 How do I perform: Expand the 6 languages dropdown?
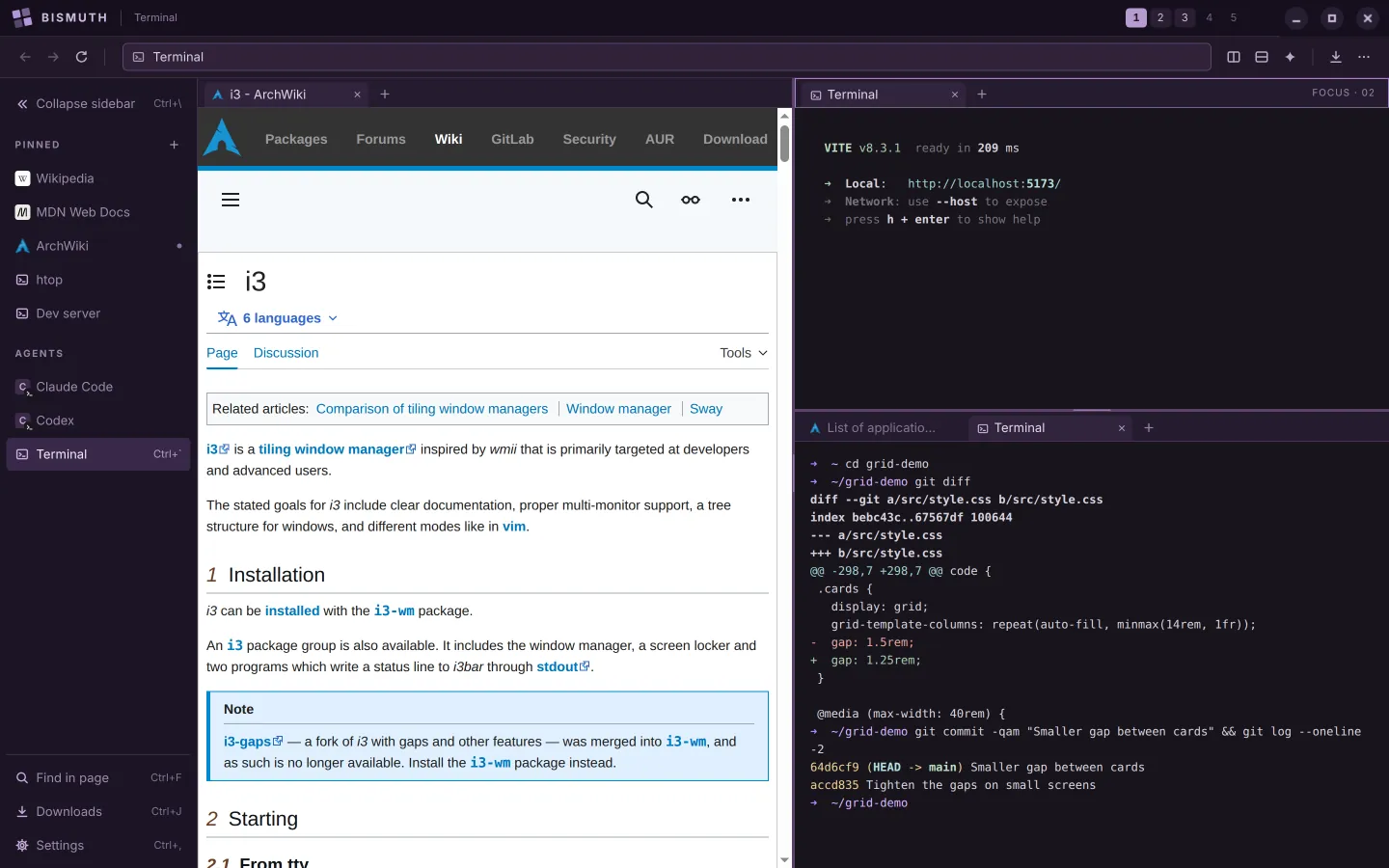(278, 318)
